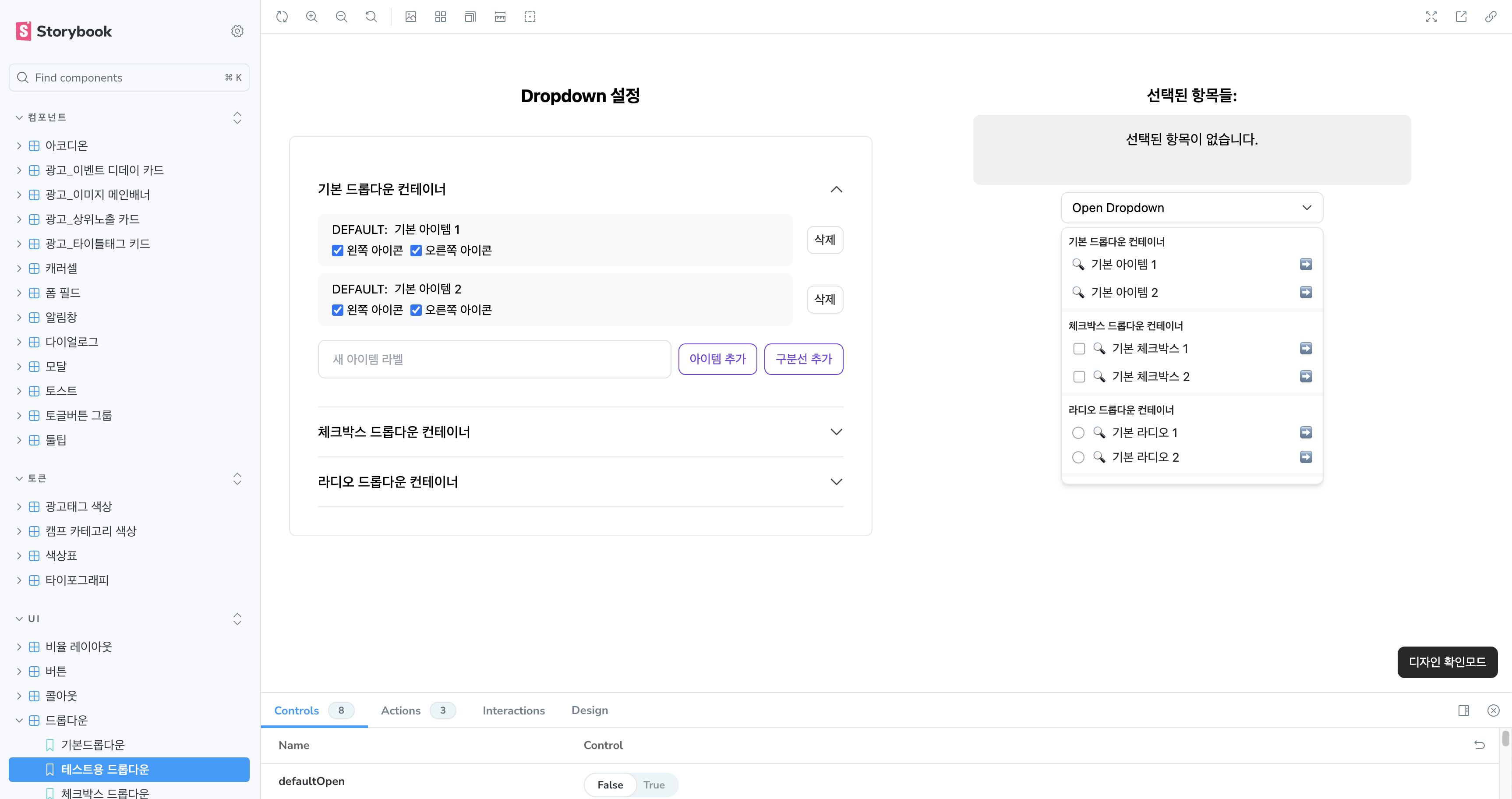Image resolution: width=1512 pixels, height=799 pixels.
Task: Set defaultOpen control to True
Action: 654,785
